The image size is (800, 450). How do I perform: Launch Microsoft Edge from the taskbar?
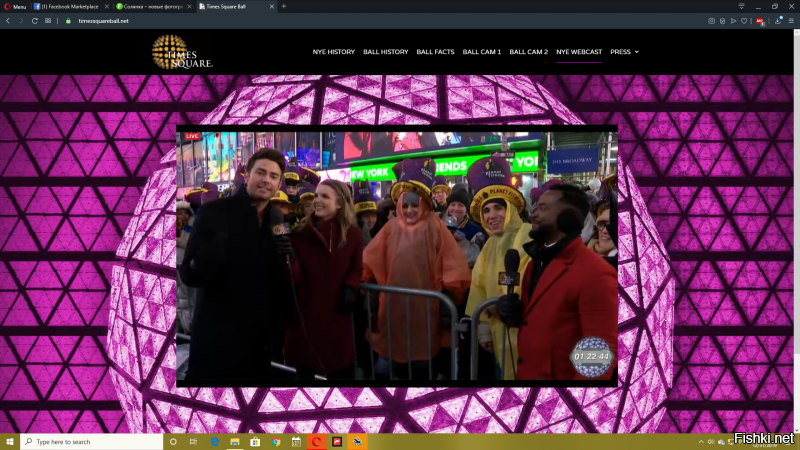[x=215, y=442]
